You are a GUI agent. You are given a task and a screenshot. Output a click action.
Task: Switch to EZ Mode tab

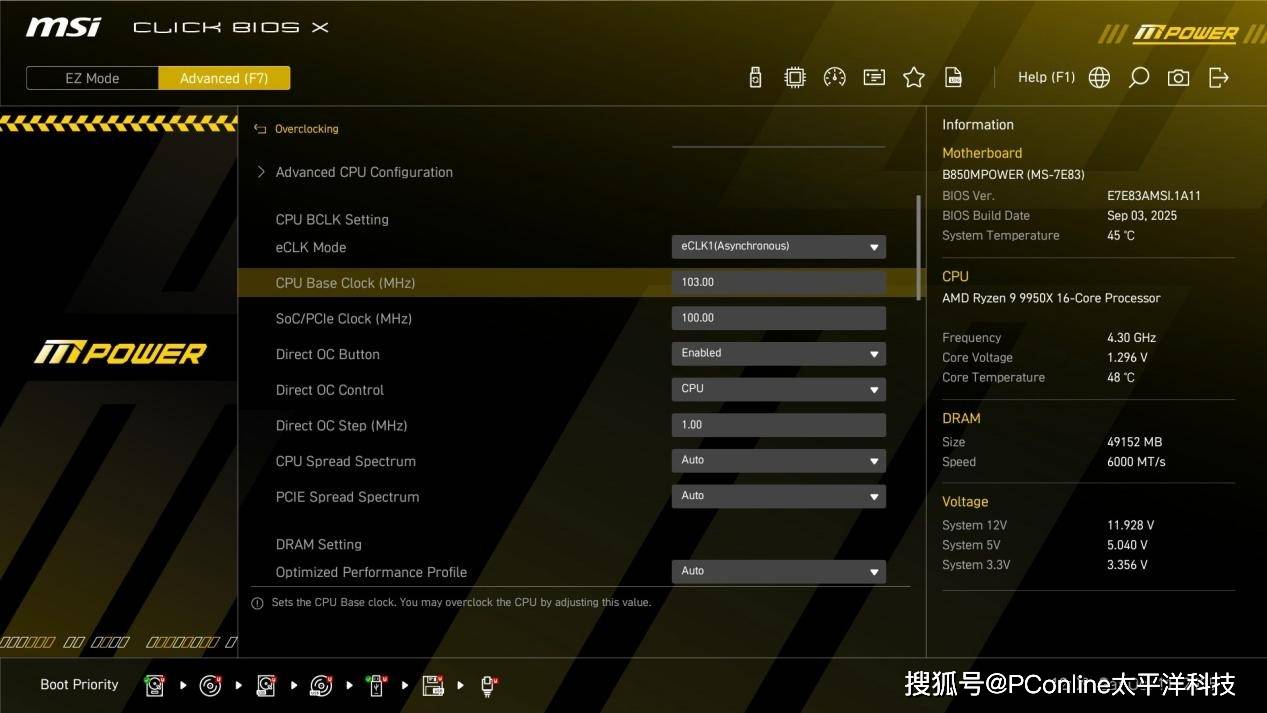tap(92, 78)
